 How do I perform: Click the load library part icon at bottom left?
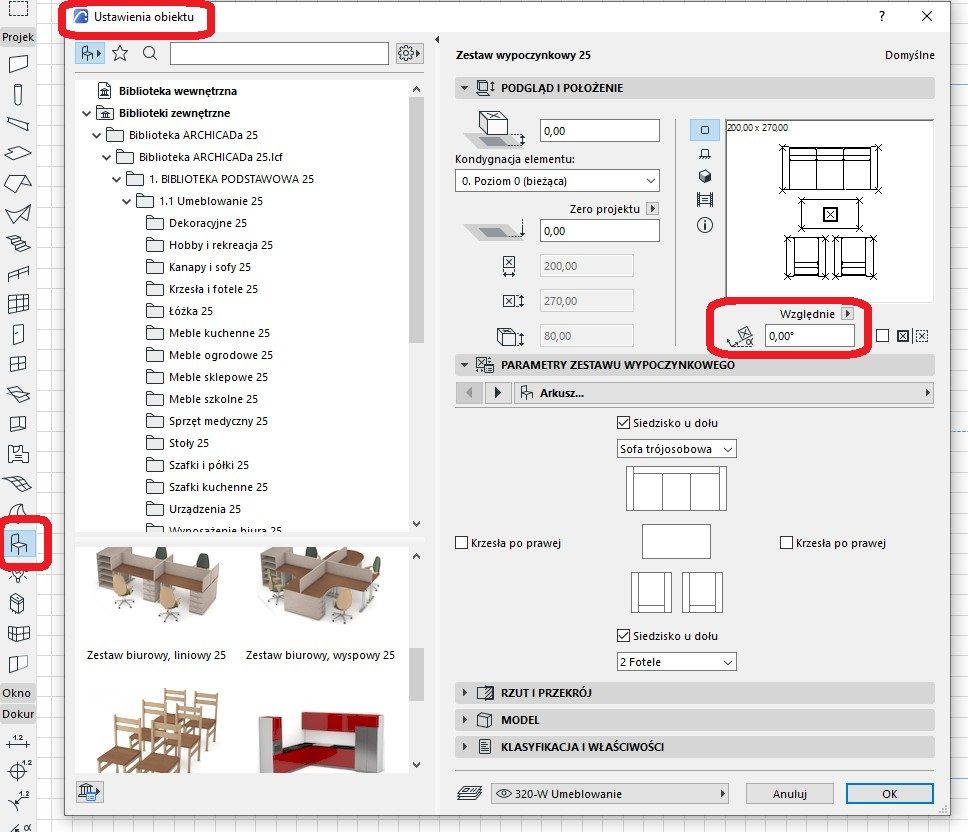coord(88,791)
